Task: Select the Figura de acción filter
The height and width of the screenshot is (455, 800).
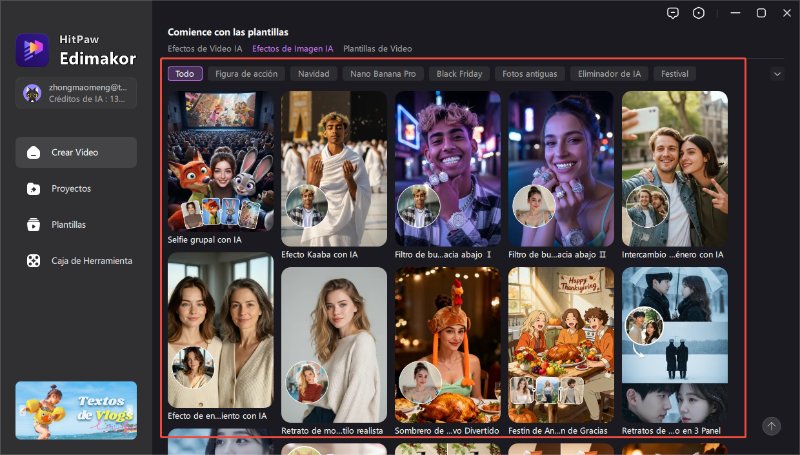Action: point(246,74)
